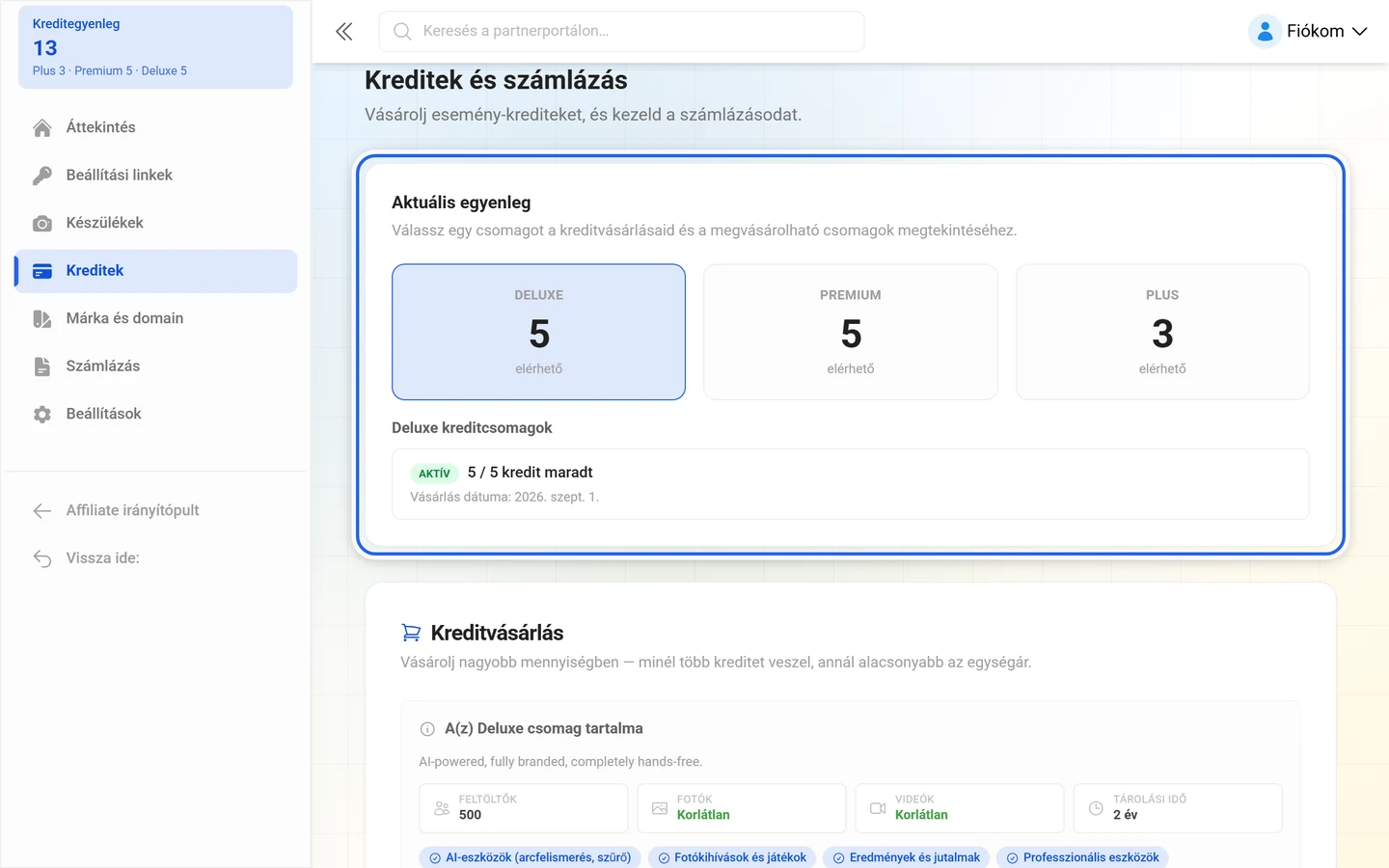Select the Deluxe credit balance card

click(538, 332)
